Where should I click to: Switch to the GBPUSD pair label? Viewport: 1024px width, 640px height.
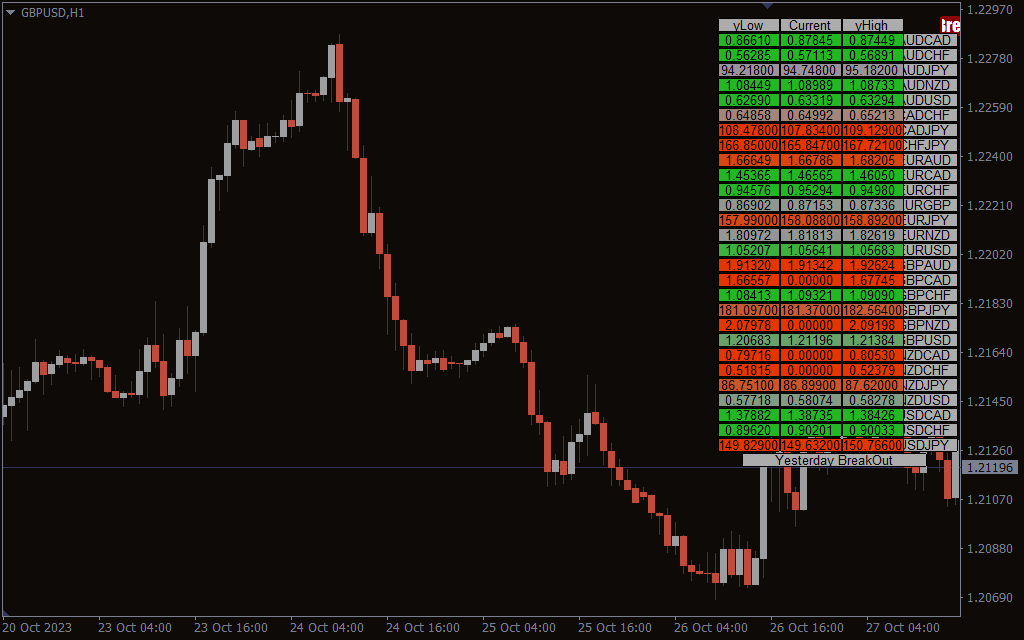[x=931, y=340]
